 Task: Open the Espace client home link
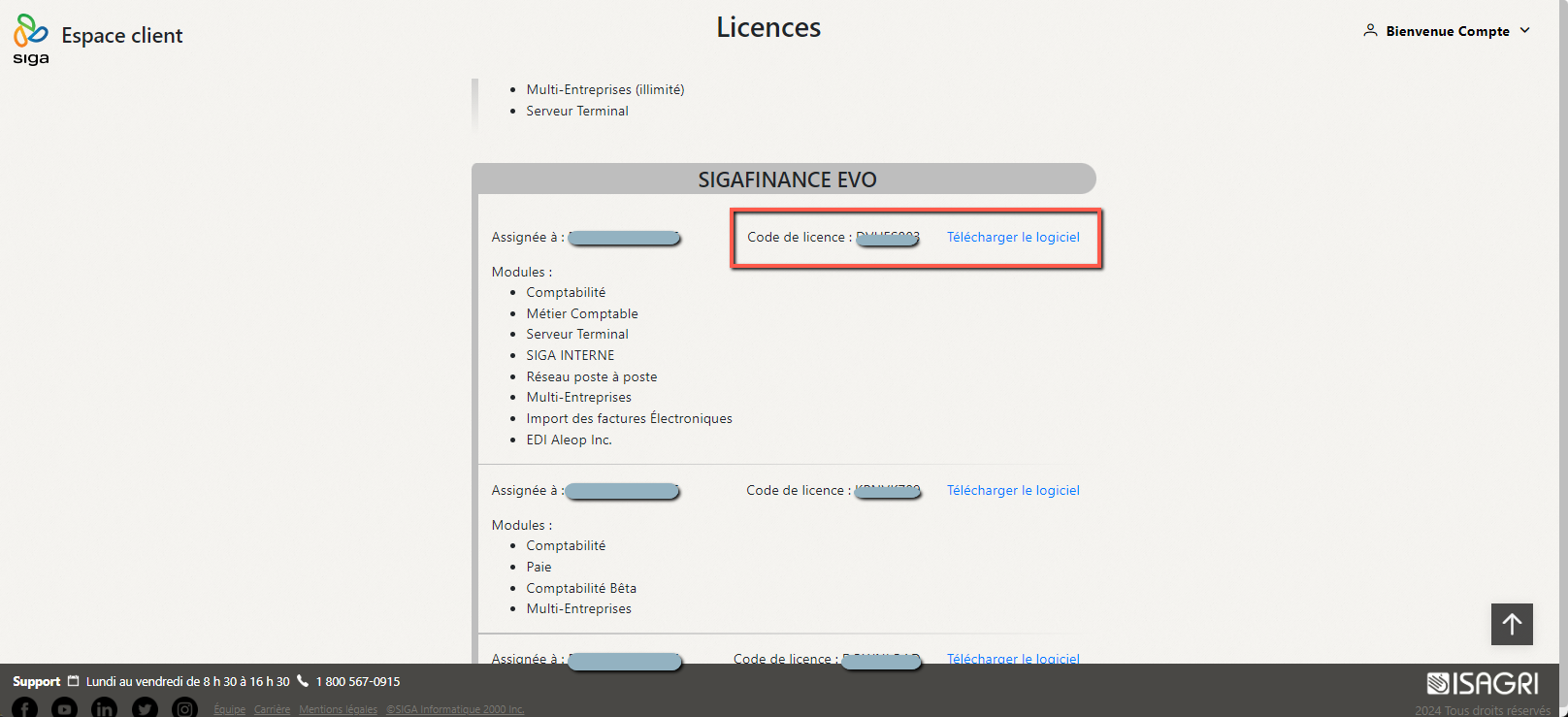pos(122,36)
